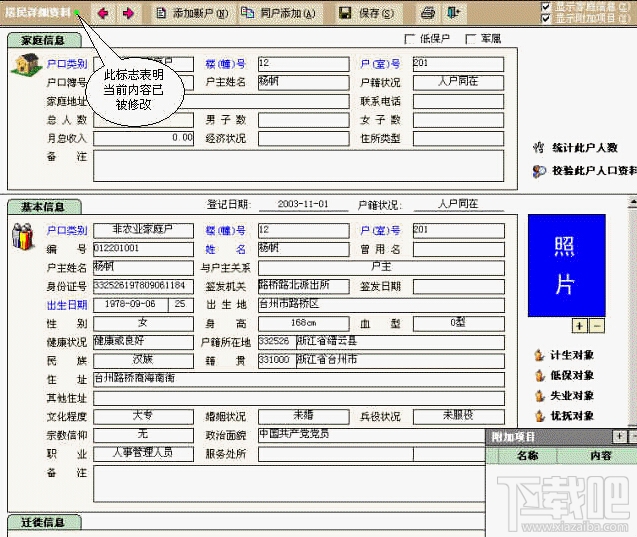Click the 失业对象 person icon
Image resolution: width=637 pixels, height=537 pixels.
pyautogui.click(x=540, y=396)
